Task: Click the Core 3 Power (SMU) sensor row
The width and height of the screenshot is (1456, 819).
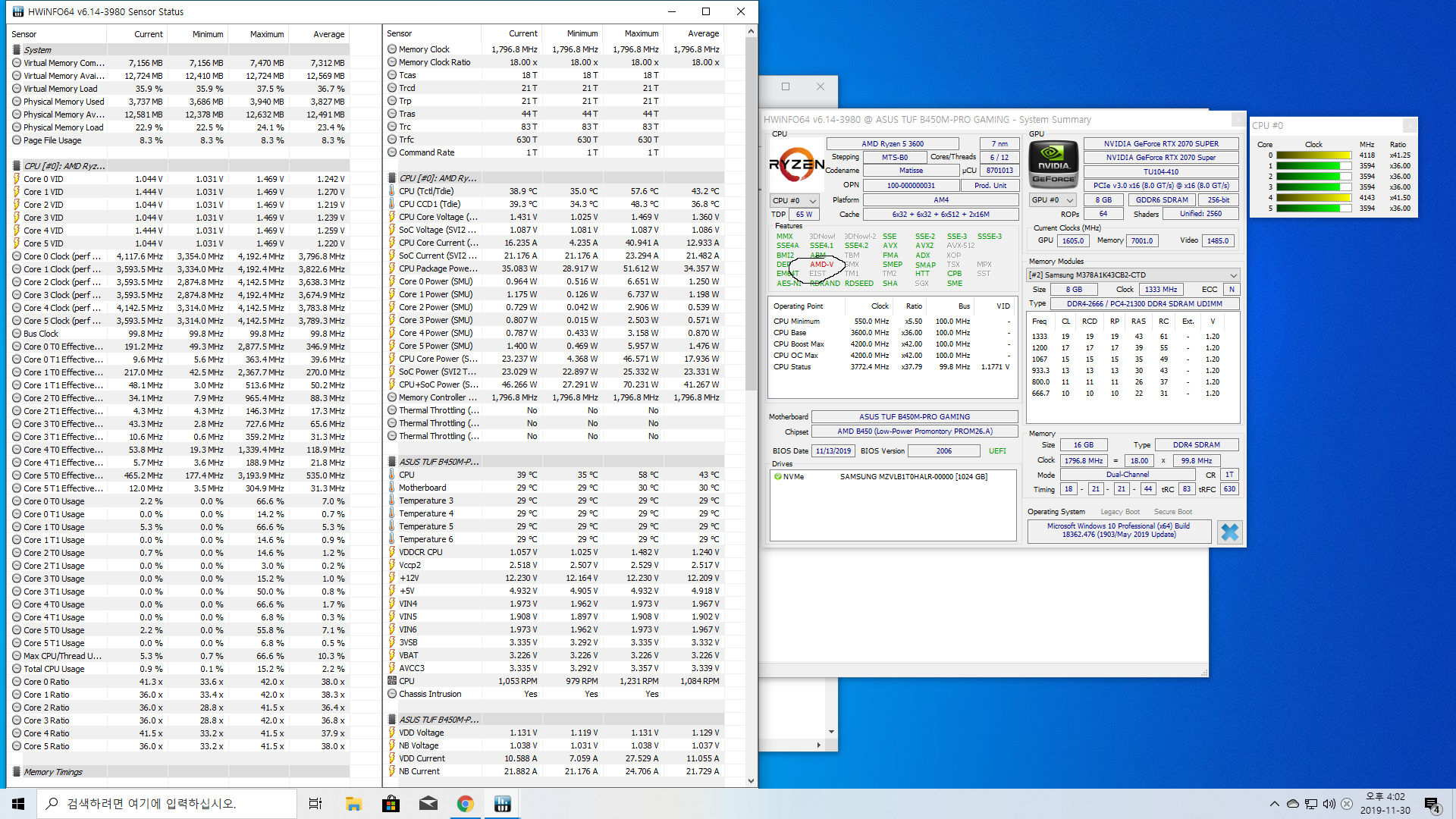Action: [554, 320]
